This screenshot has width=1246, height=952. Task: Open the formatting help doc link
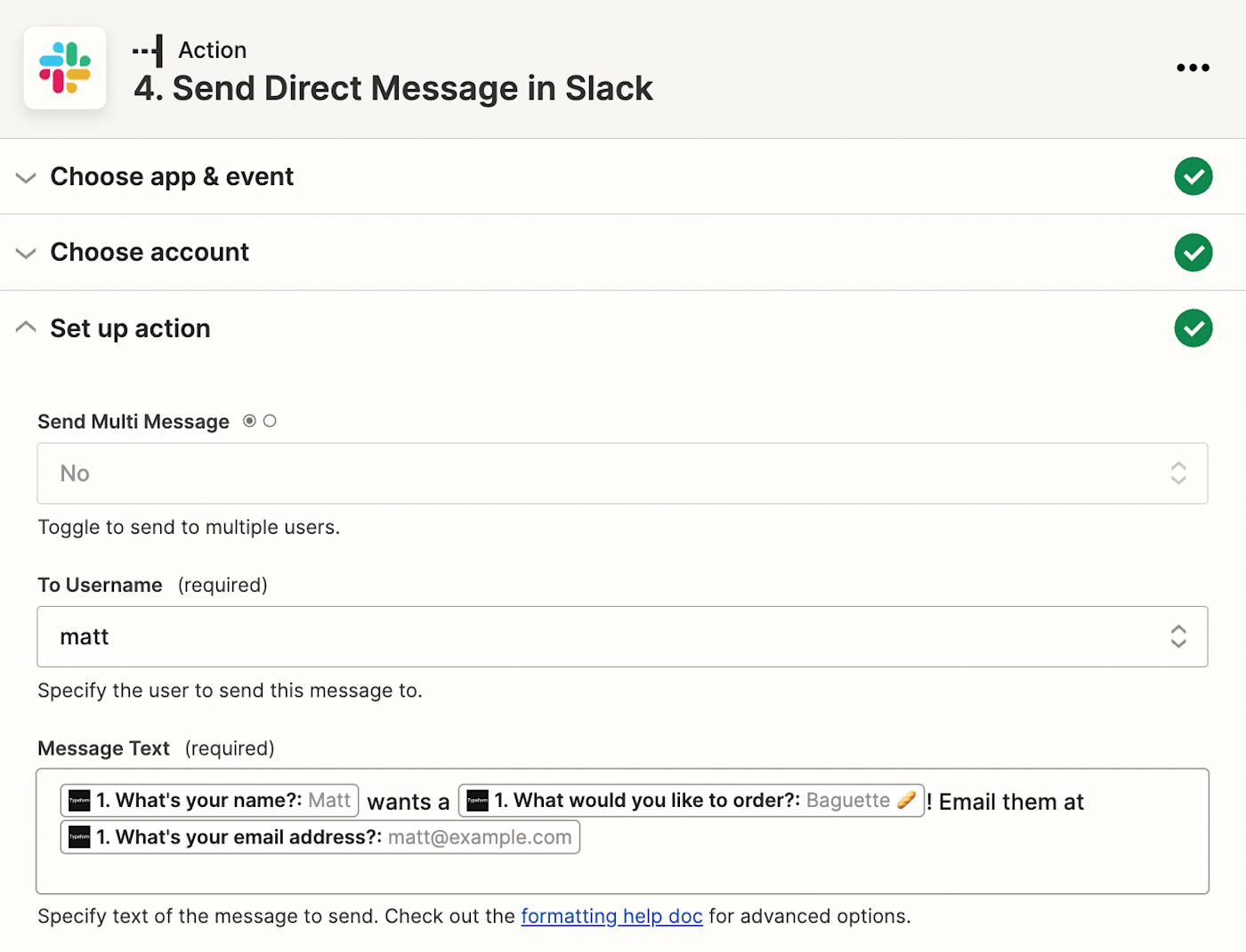(611, 916)
